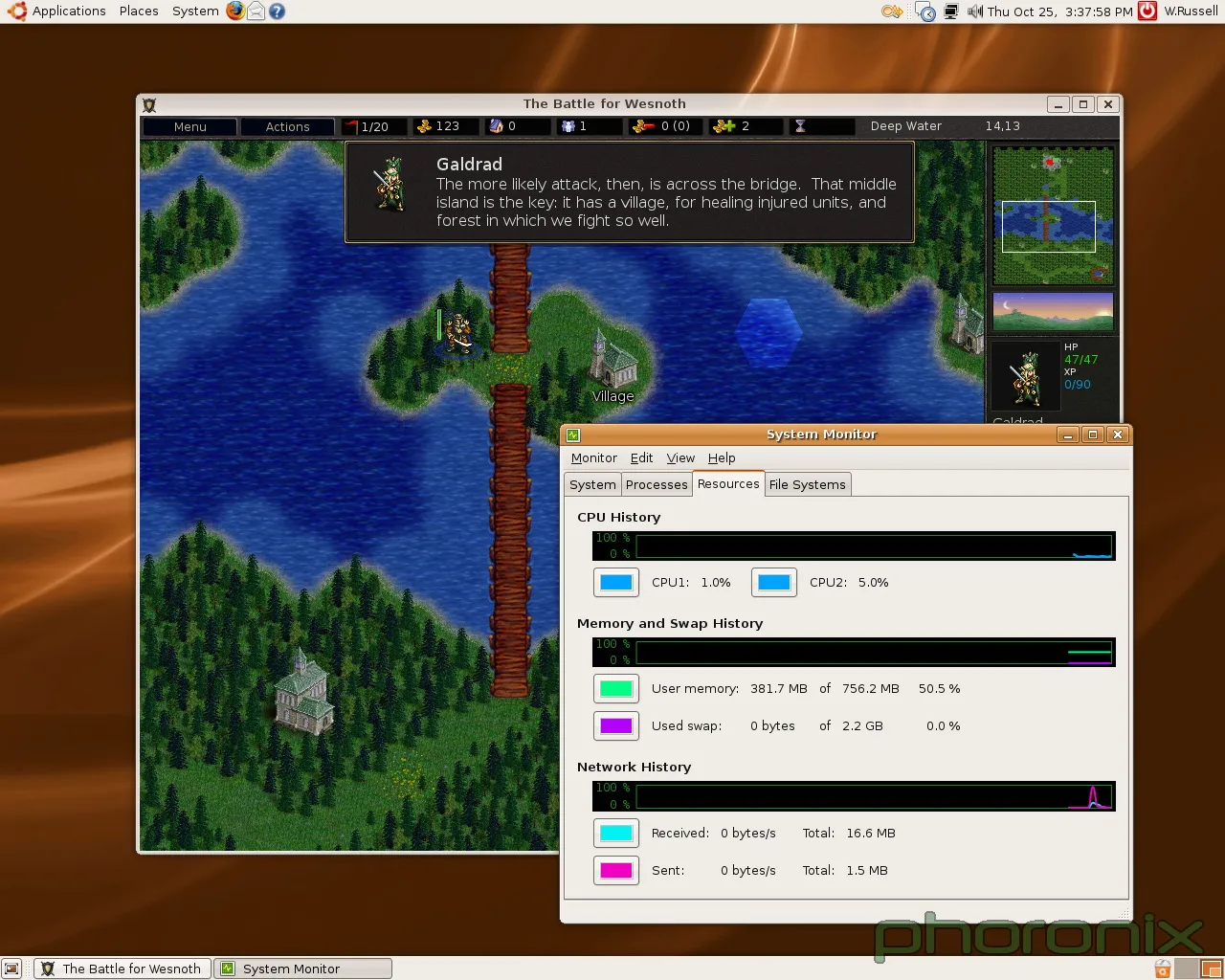Click the System Monitor window title icon
1225x980 pixels.
pos(573,434)
